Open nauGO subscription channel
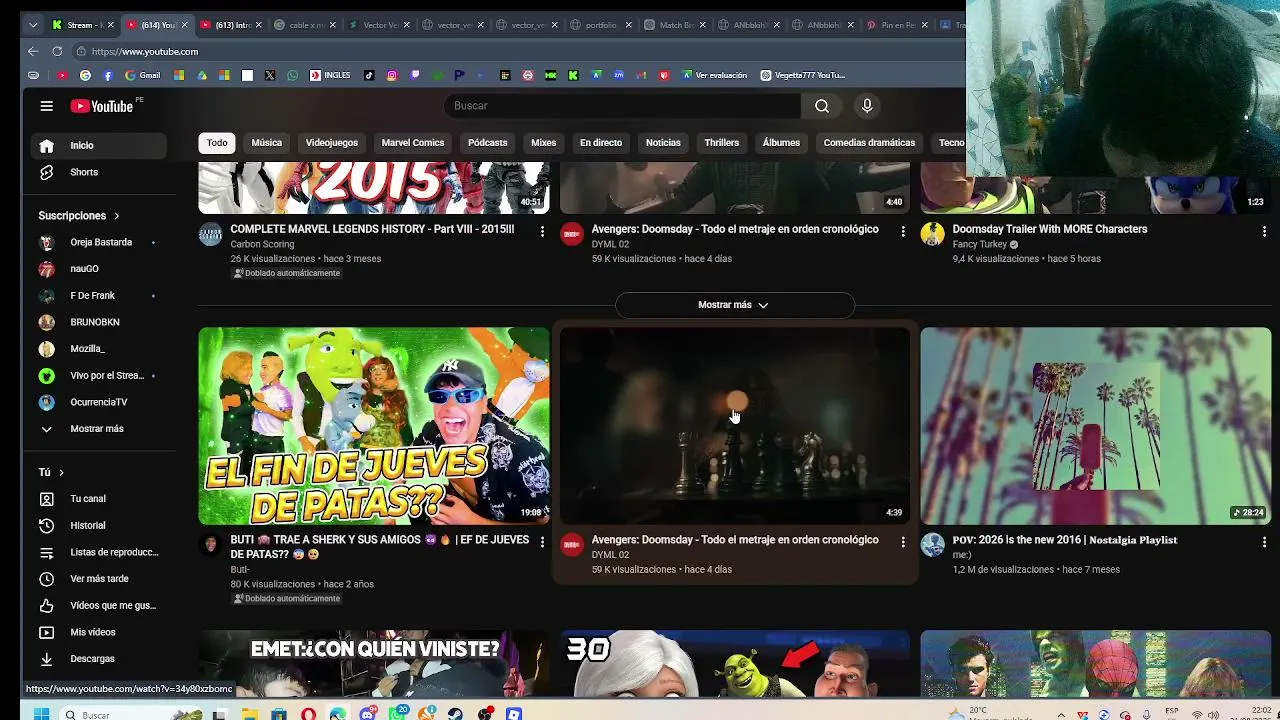 (98, 269)
